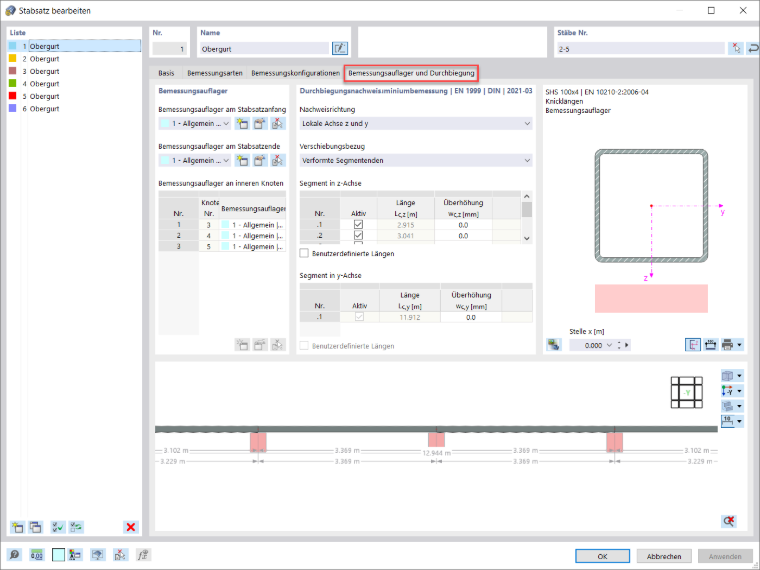Click the copy member set icon in list toolbar
Screen dimensions: 760x570
coord(35,527)
